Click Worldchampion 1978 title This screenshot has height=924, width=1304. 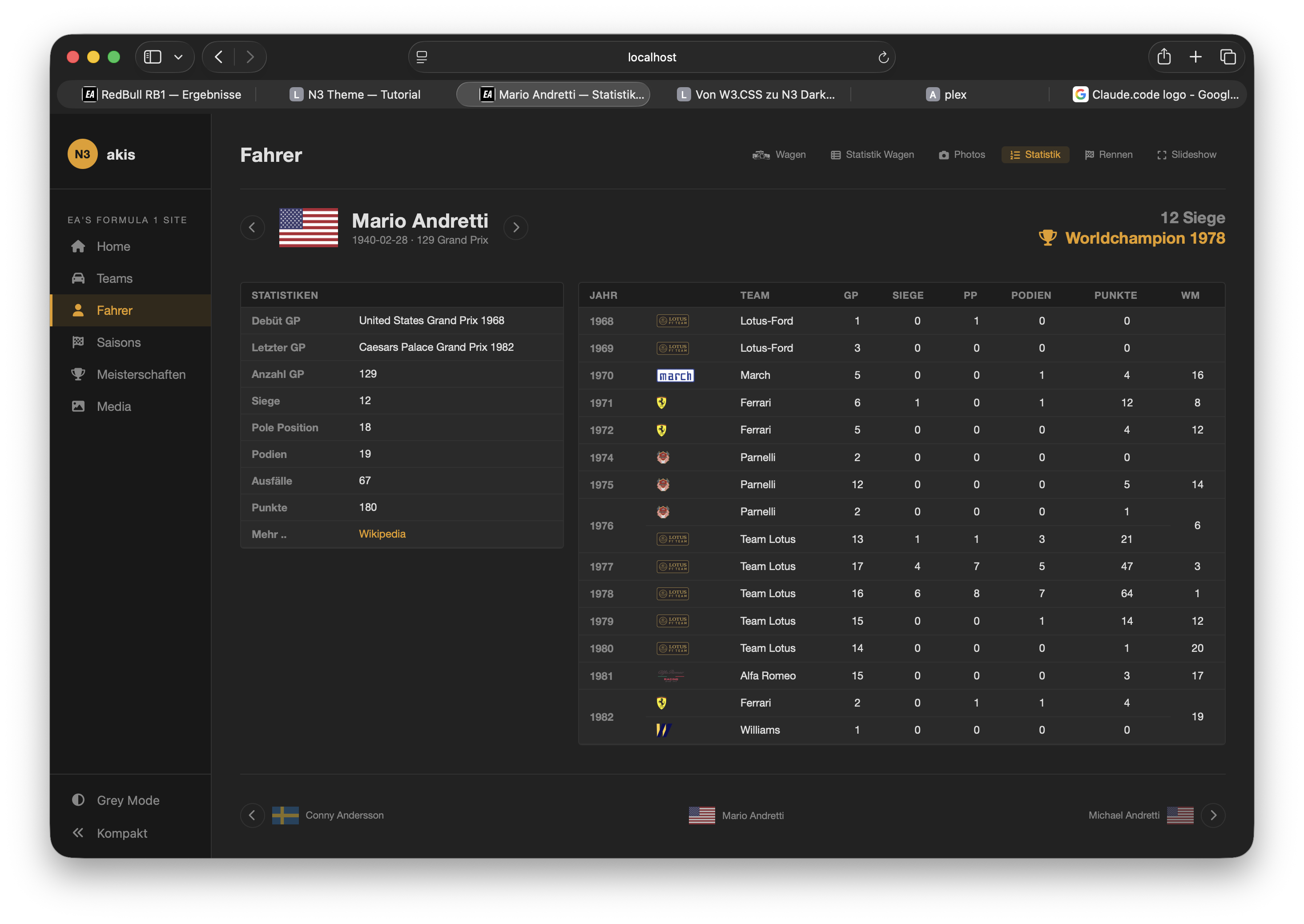tap(1145, 238)
